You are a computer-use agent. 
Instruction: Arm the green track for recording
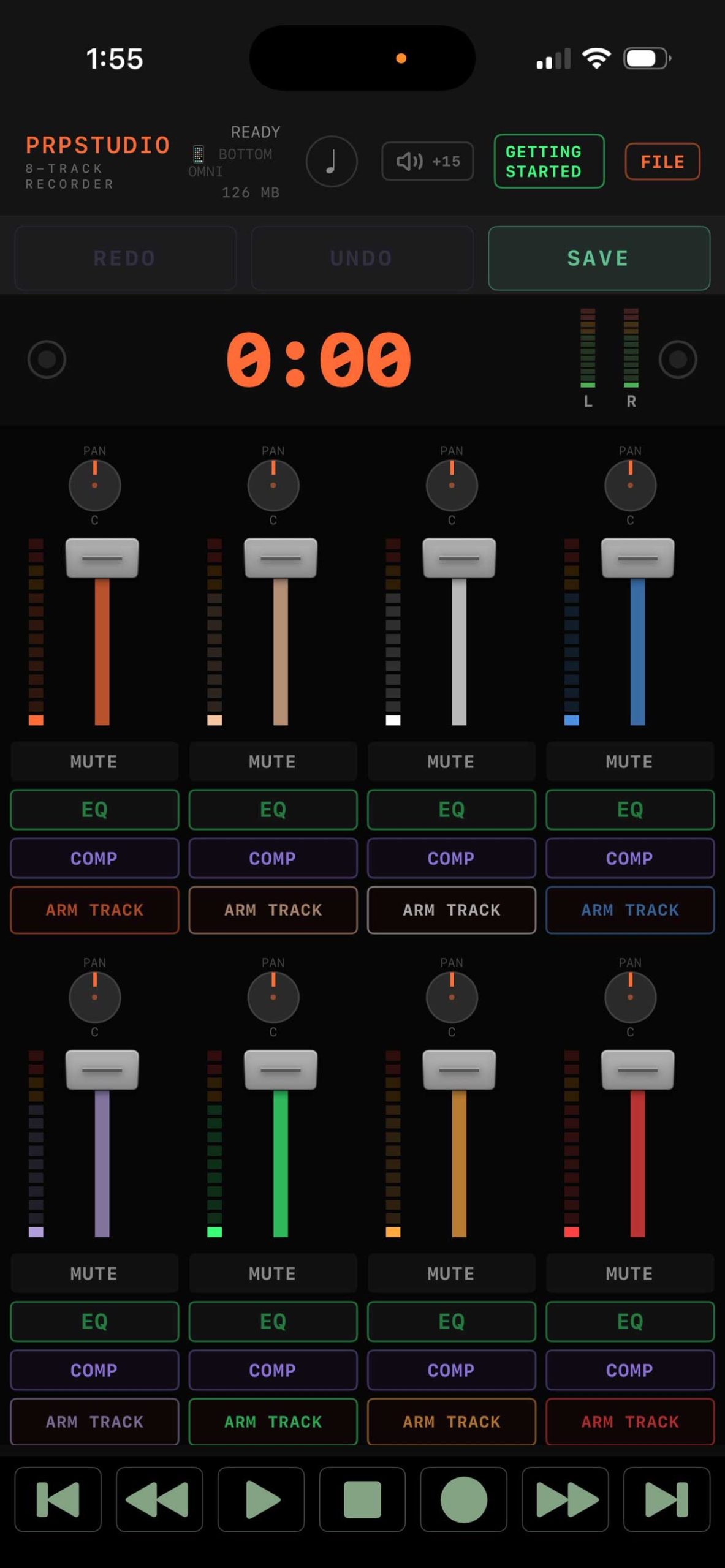coord(273,1422)
